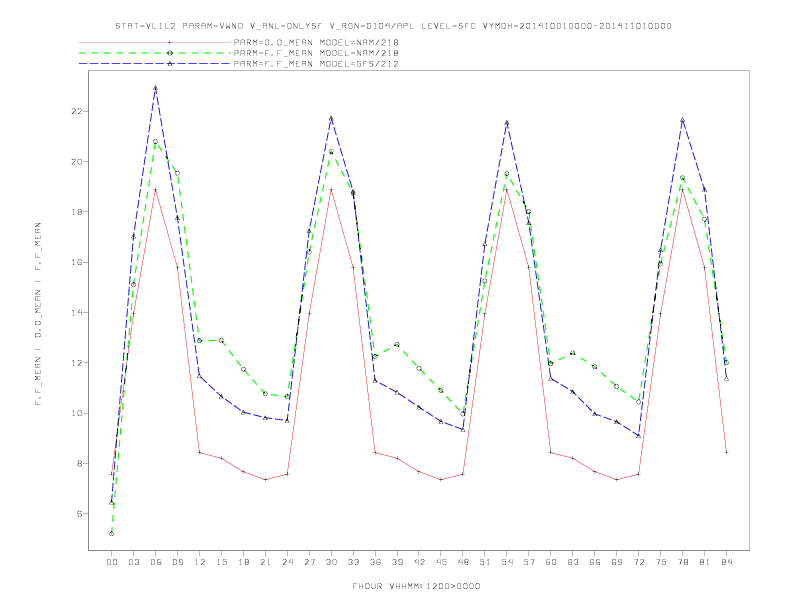The width and height of the screenshot is (792, 612).
Task: Click the plus marker on red legend line
Action: 170,42
